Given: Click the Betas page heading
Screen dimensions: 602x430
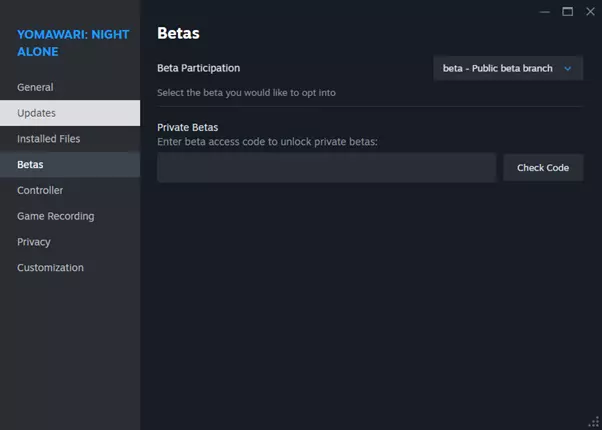Looking at the screenshot, I should 178,33.
